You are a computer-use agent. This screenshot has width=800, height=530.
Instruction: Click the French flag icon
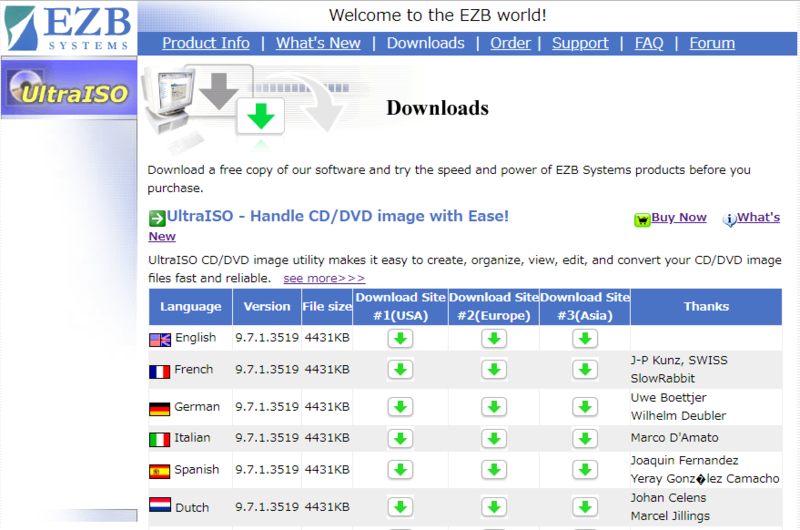coord(160,372)
